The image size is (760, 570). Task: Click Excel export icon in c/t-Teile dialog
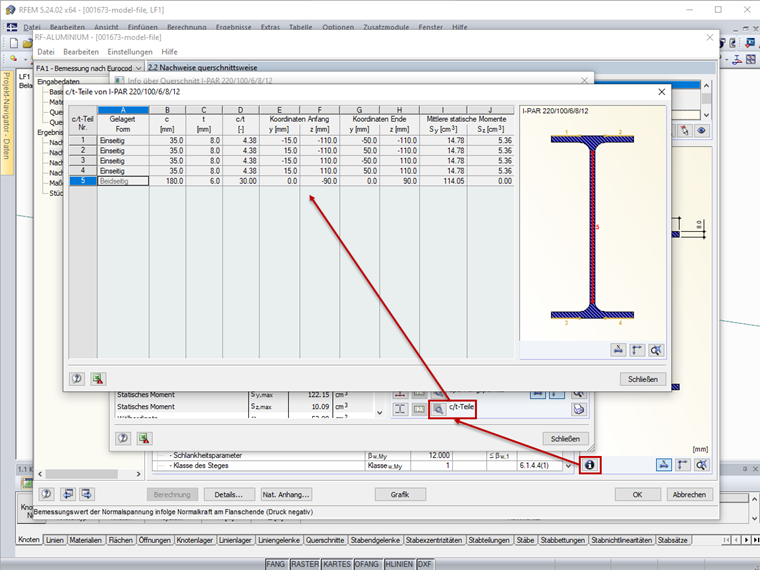tap(98, 379)
